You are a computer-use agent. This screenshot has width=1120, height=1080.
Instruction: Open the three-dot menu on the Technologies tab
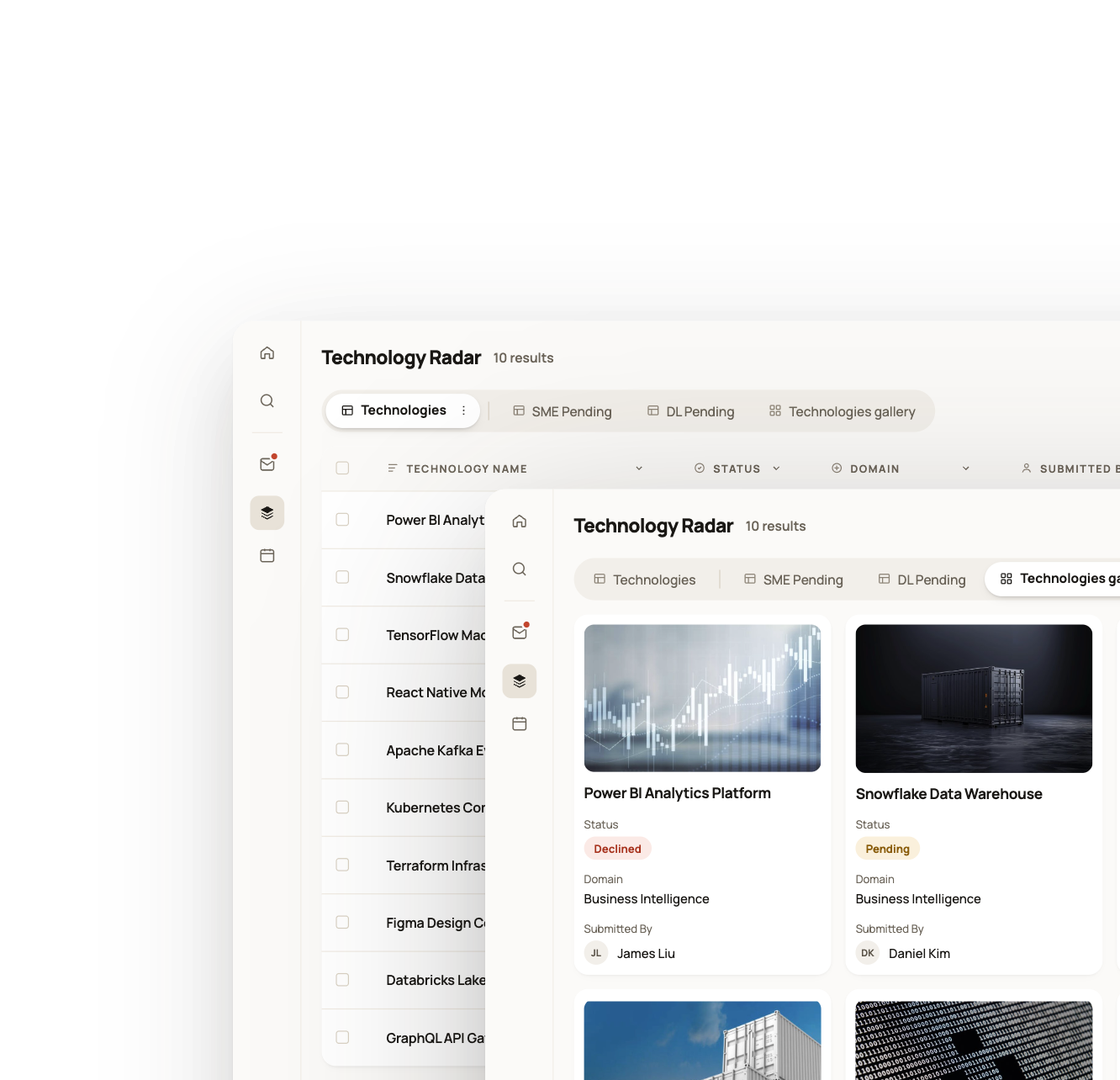tap(463, 410)
